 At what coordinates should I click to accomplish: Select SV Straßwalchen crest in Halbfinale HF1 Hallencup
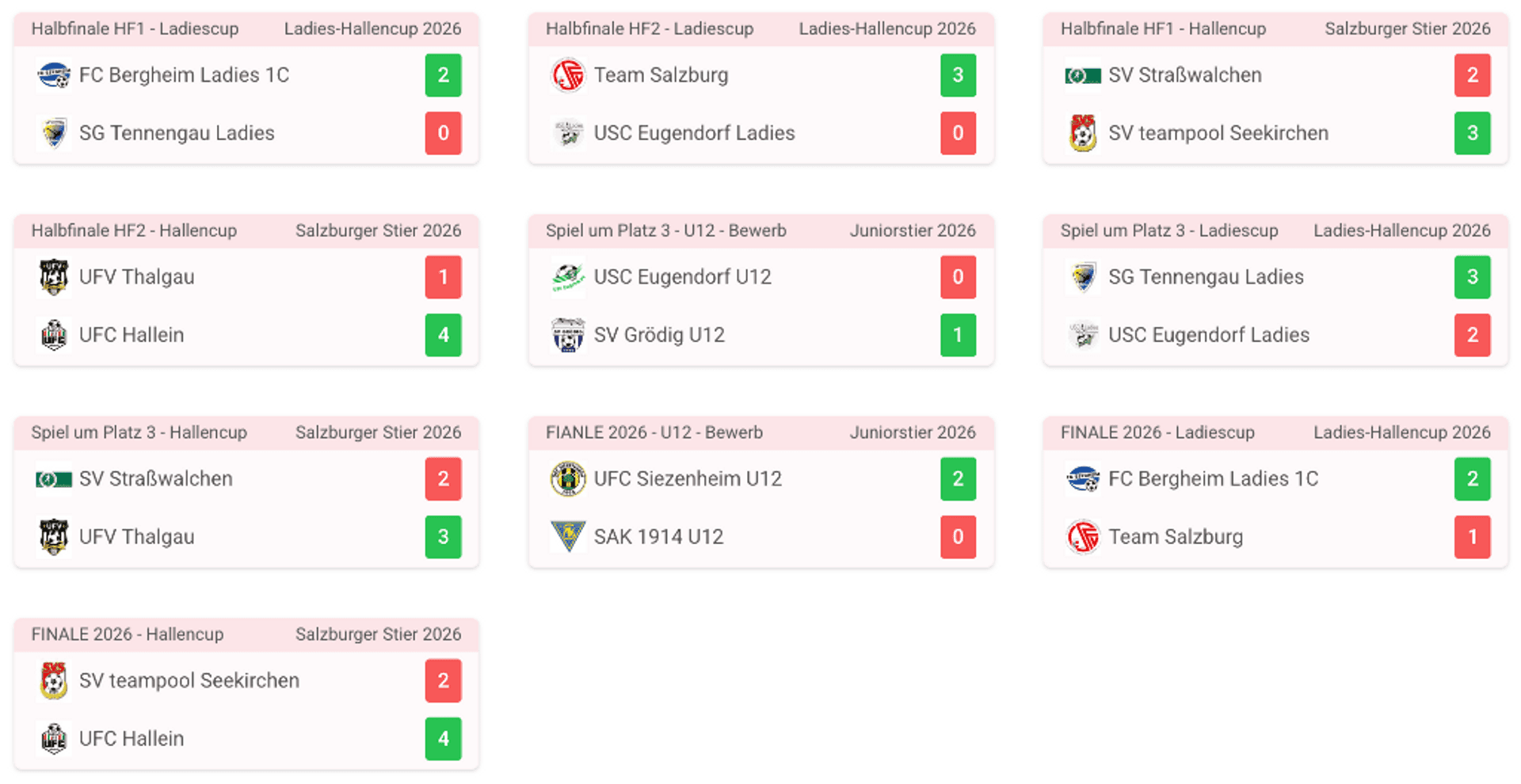coord(1082,75)
